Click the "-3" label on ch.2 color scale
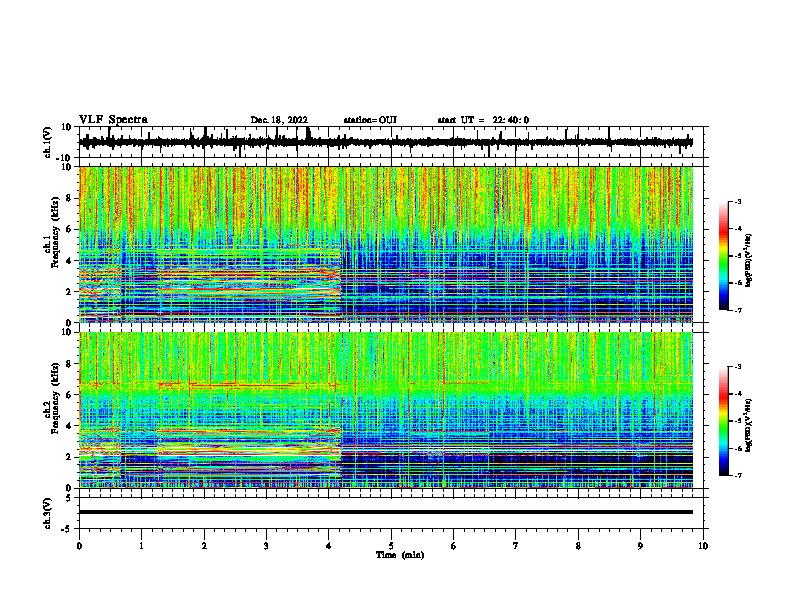 tap(737, 367)
